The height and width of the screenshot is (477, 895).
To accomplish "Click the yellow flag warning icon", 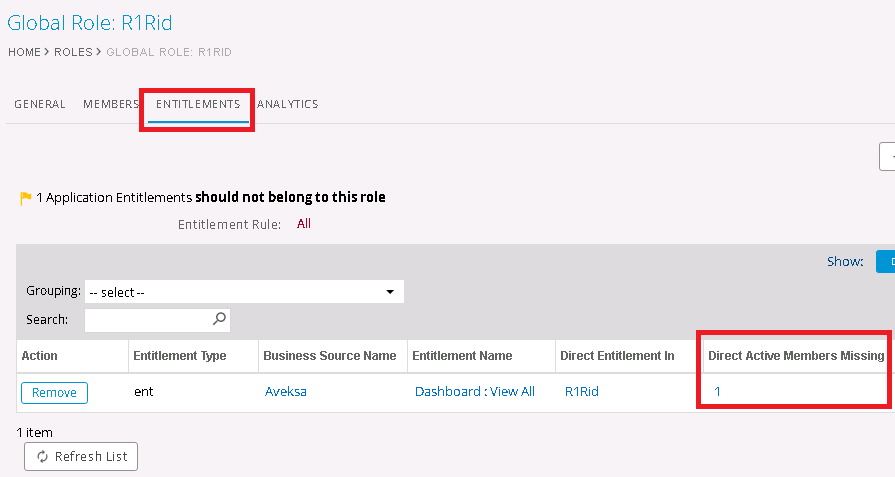I will (26, 198).
